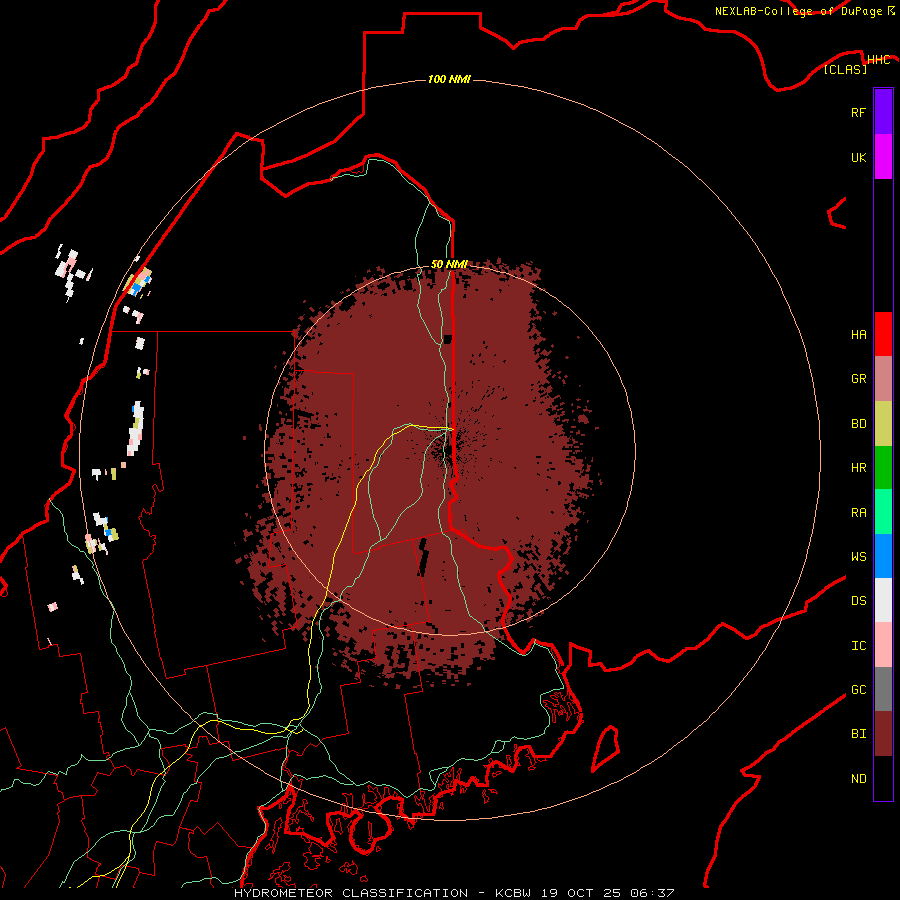This screenshot has height=900, width=900.
Task: Click the IC legend label
Action: [x=858, y=646]
